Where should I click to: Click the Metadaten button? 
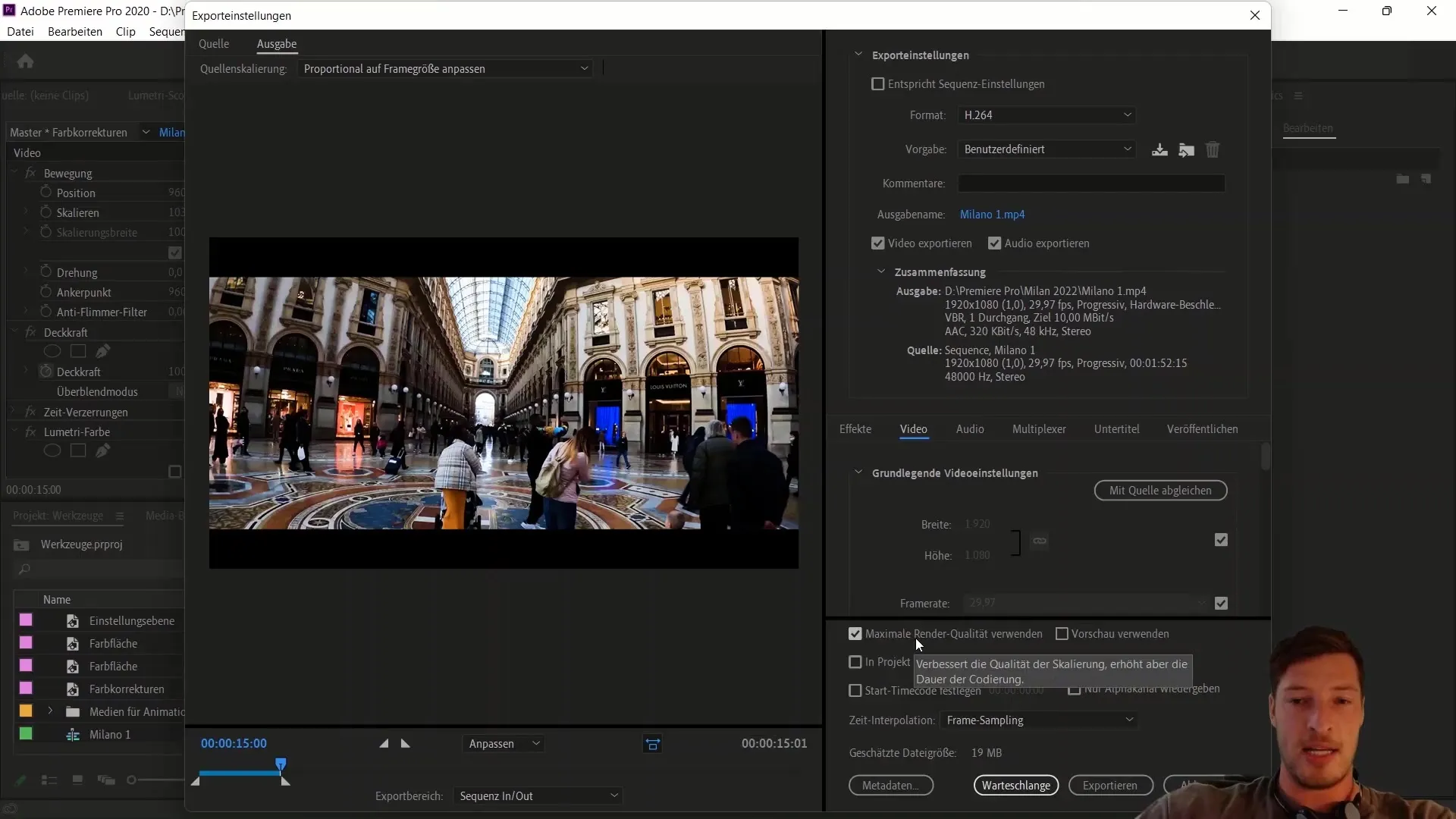click(891, 786)
